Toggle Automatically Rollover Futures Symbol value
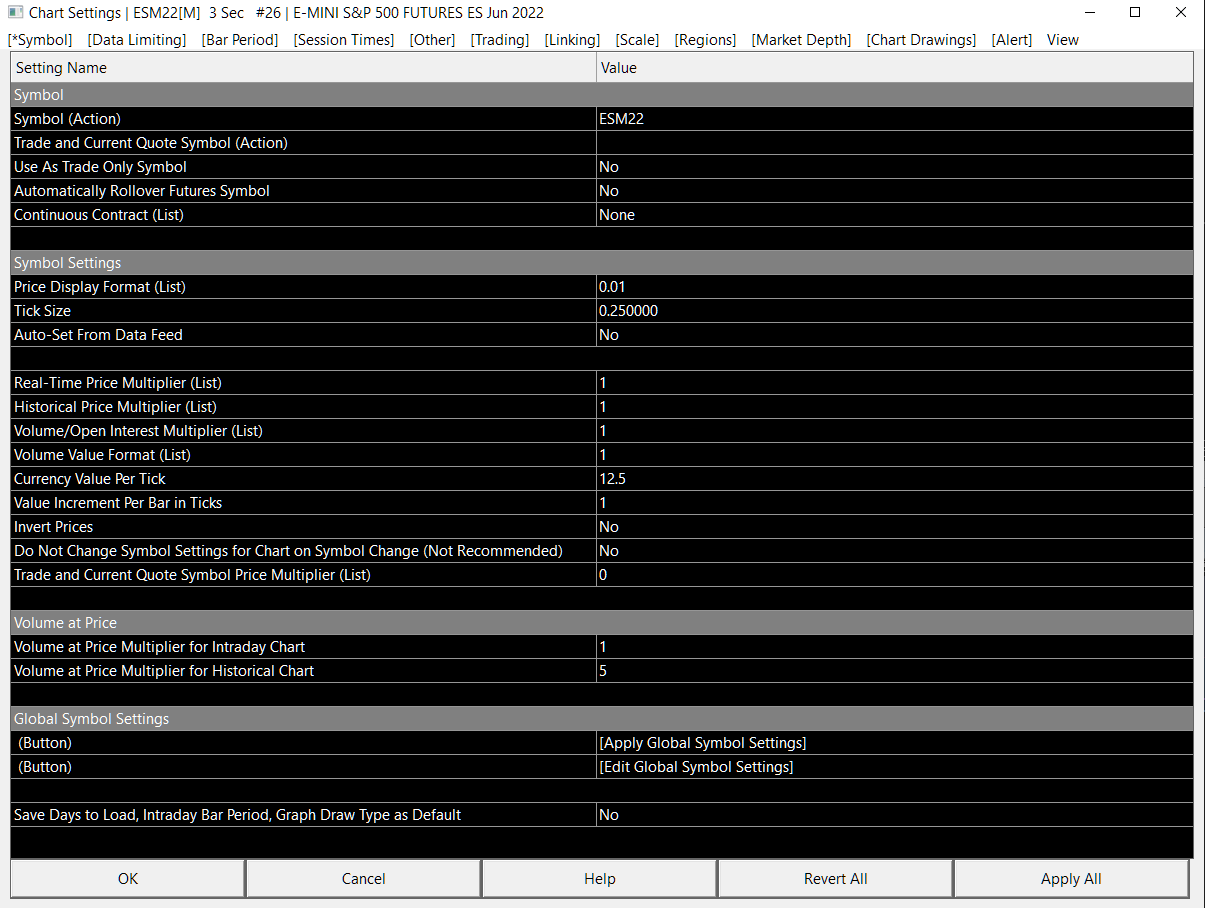 894,191
